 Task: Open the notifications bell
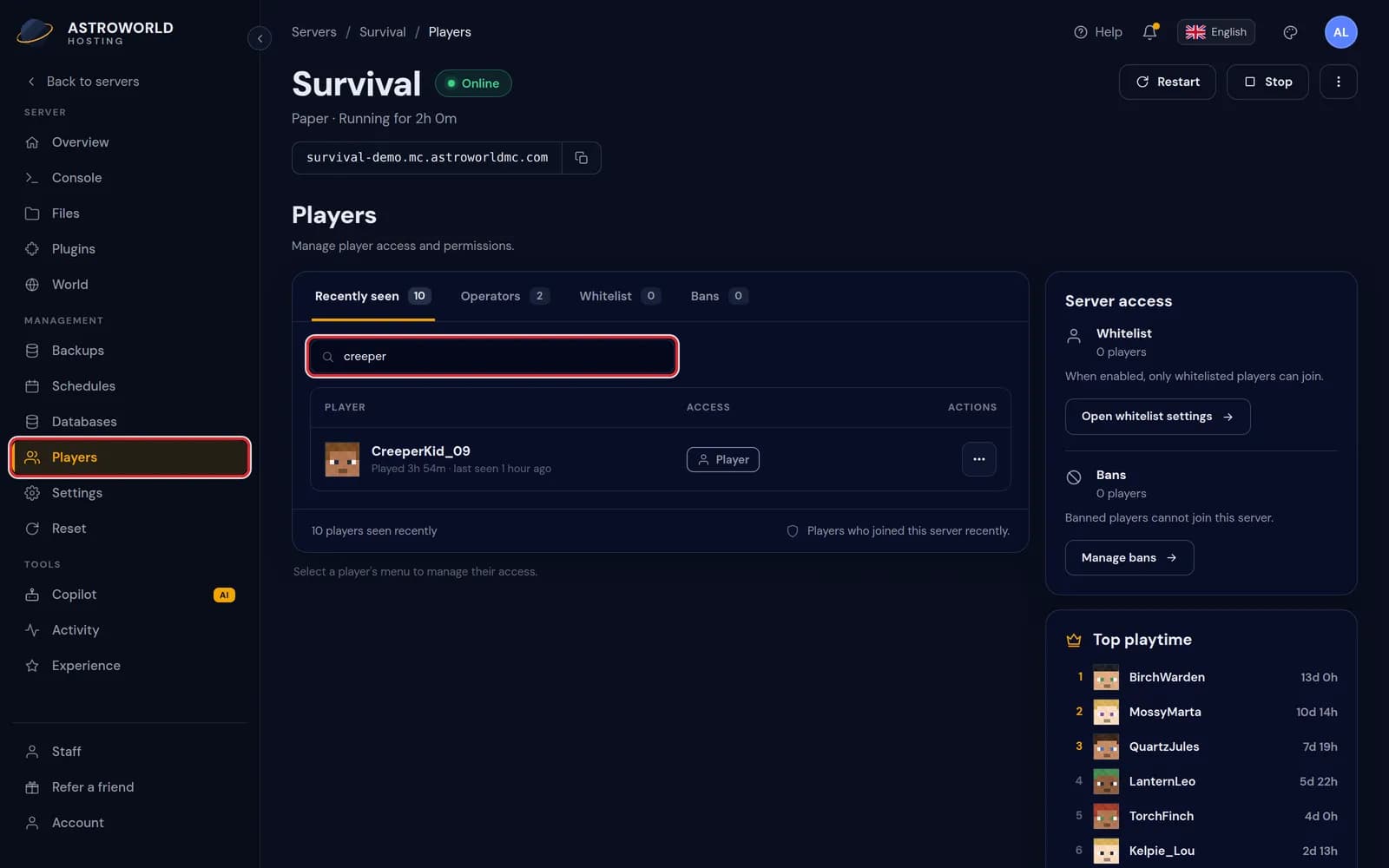[1150, 32]
